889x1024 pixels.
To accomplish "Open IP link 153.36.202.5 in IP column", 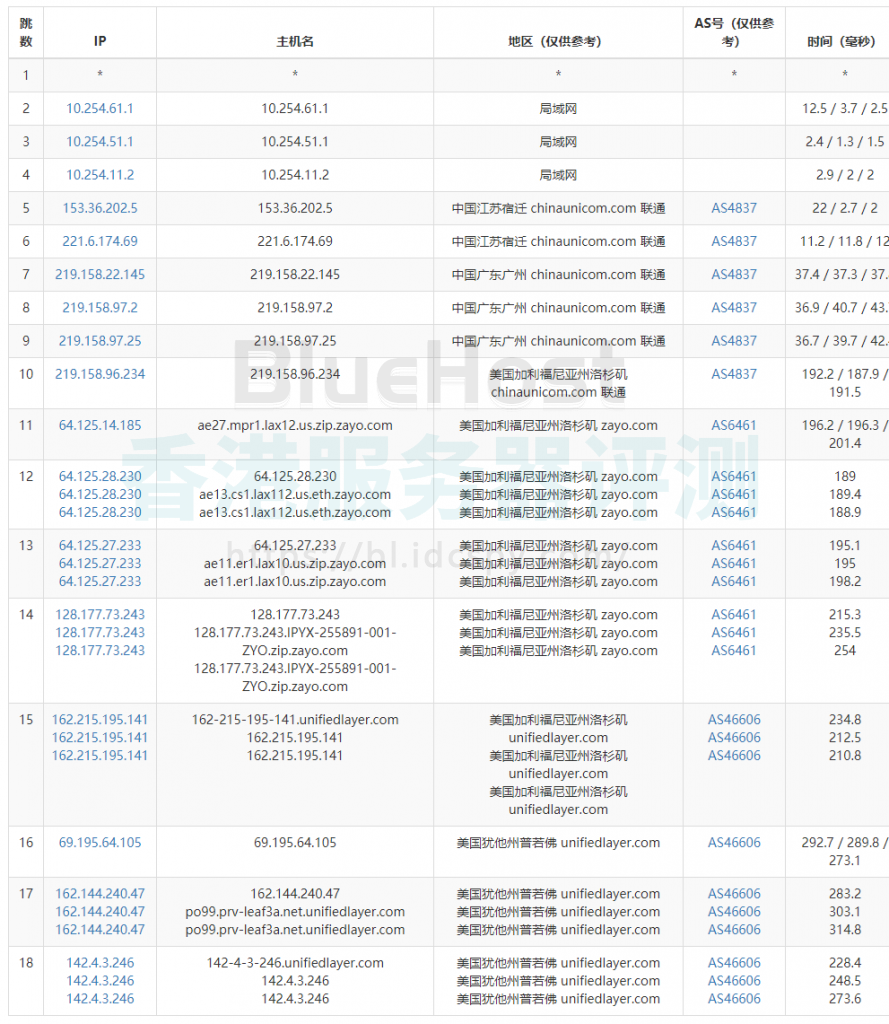I will coord(100,208).
